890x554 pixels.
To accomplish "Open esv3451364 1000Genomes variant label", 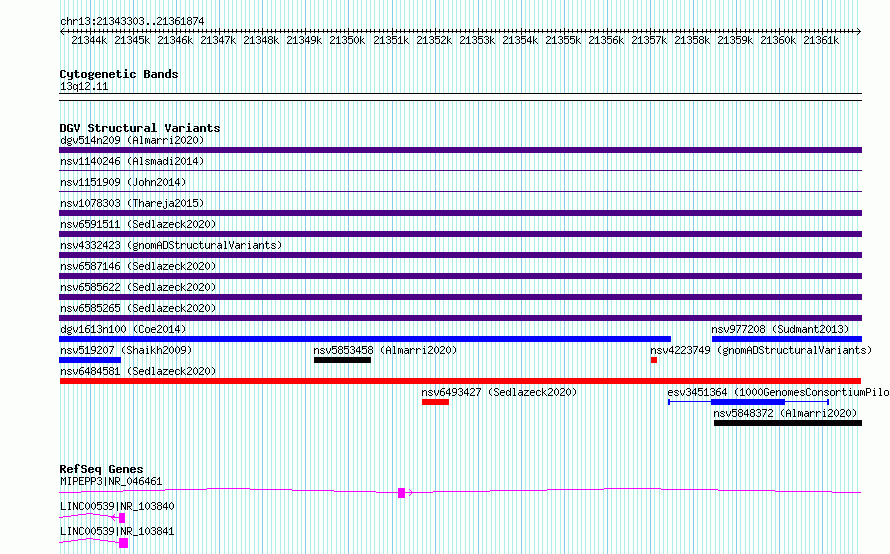I will [x=778, y=392].
